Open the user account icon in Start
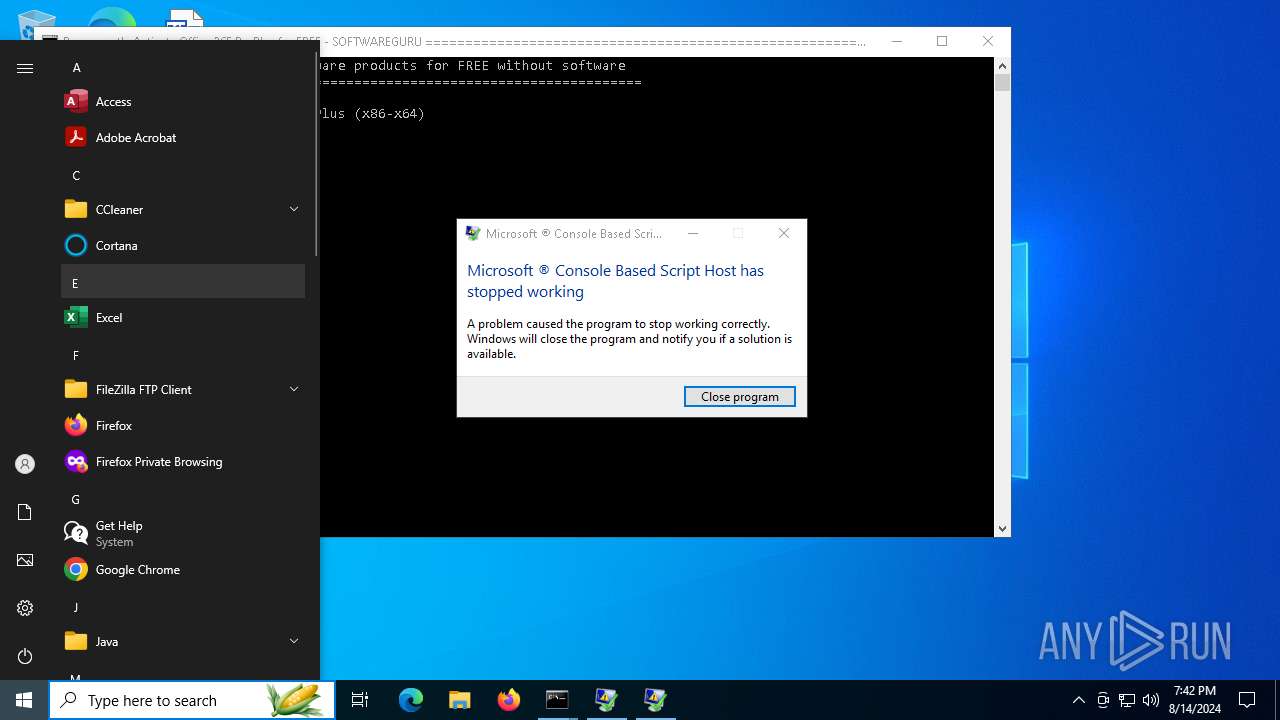This screenshot has height=720, width=1280. [x=25, y=464]
